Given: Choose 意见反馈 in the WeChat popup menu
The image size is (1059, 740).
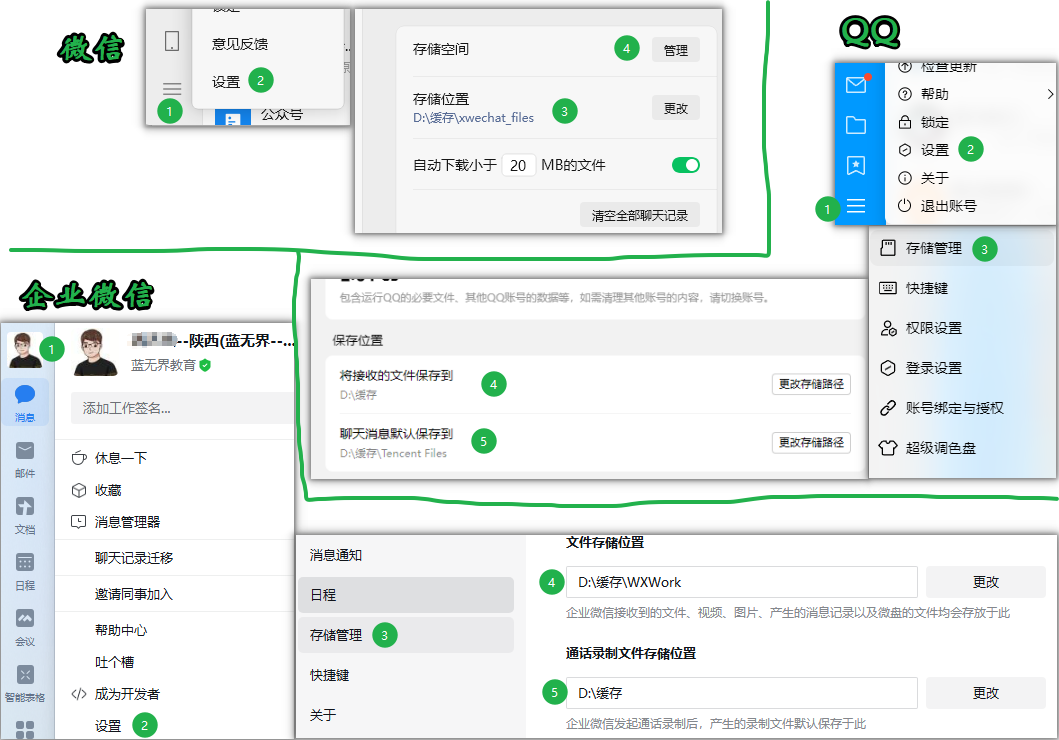Looking at the screenshot, I should click(240, 44).
